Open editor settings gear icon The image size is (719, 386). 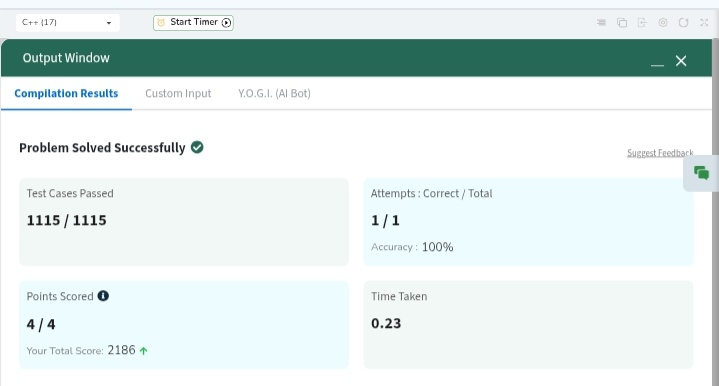pyautogui.click(x=663, y=22)
